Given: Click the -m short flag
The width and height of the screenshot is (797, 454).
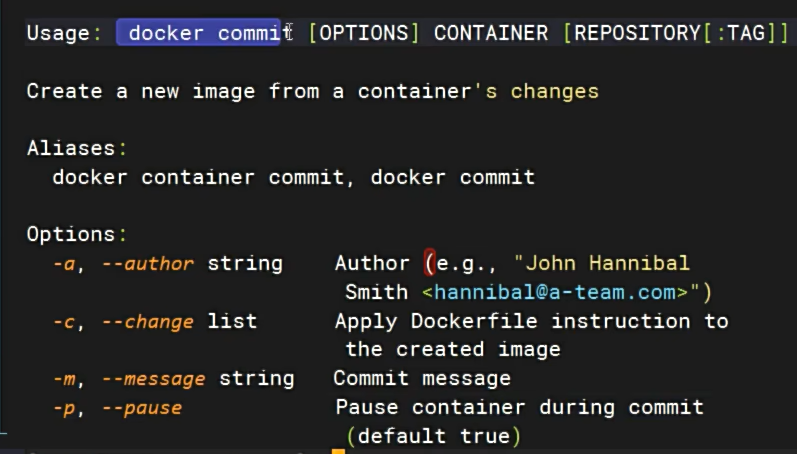Looking at the screenshot, I should [x=65, y=379].
